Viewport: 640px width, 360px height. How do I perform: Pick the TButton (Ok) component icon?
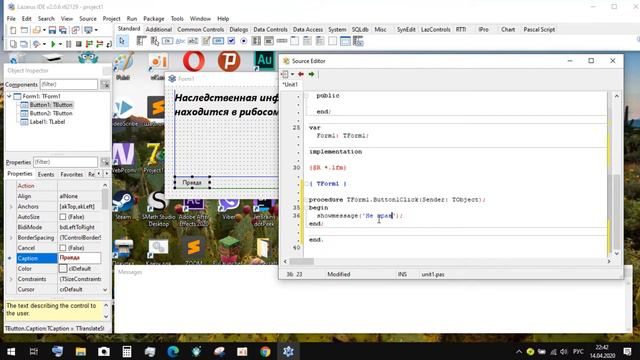pos(167,41)
